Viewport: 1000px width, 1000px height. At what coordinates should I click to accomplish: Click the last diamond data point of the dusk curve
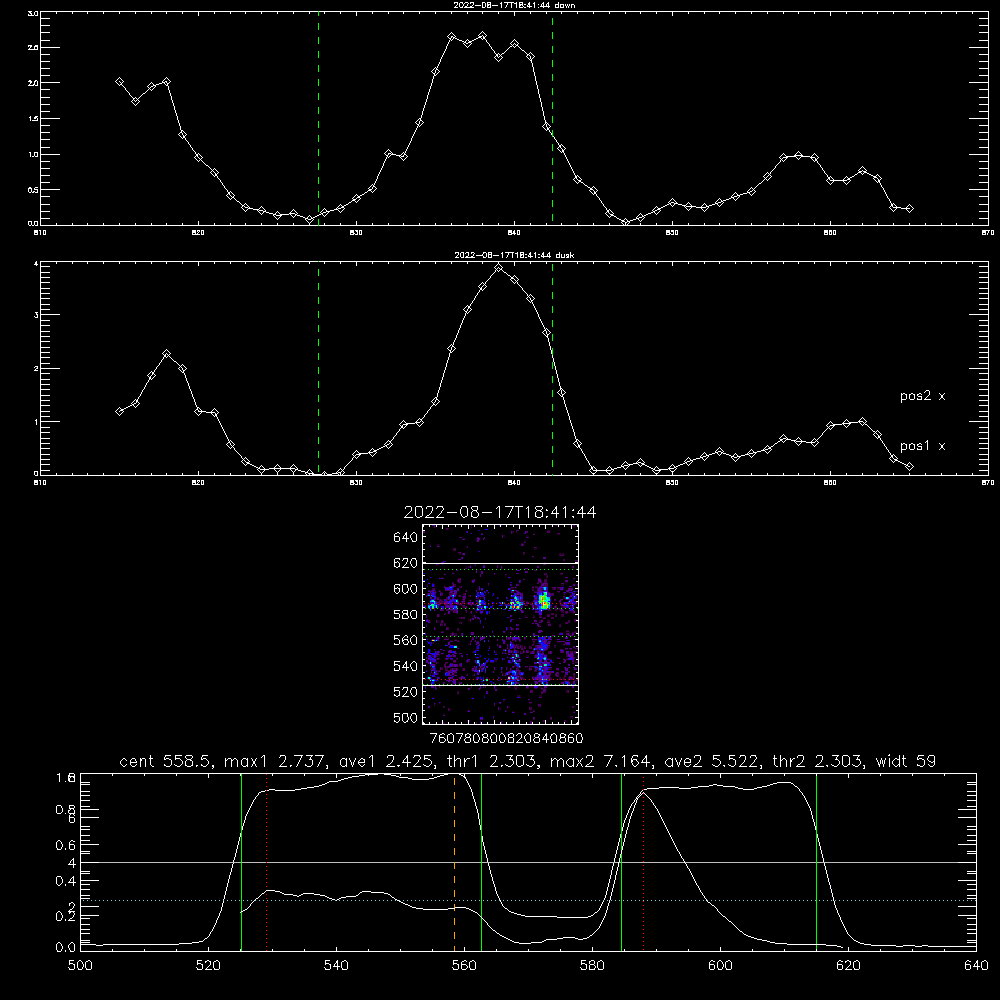click(x=909, y=467)
